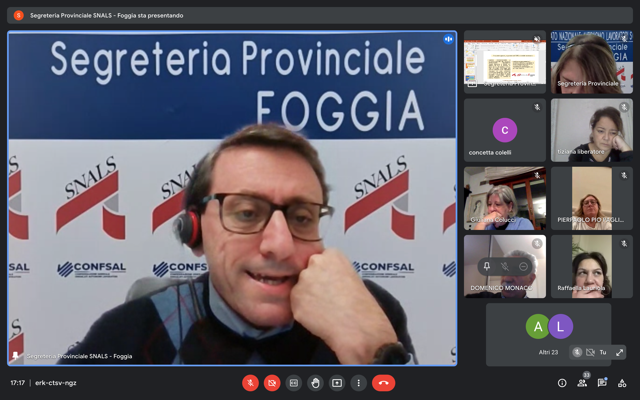Click the purple 'C' avatar of concetta colelli
640x400 pixels.
[505, 130]
